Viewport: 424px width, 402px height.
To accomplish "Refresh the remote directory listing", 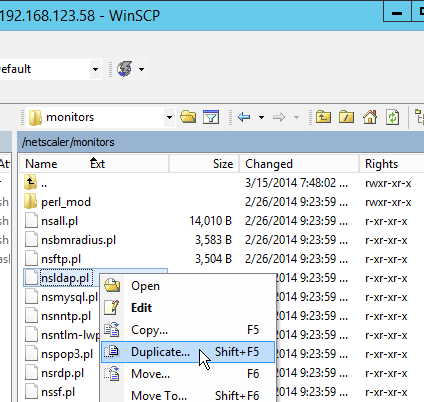I will pos(392,117).
